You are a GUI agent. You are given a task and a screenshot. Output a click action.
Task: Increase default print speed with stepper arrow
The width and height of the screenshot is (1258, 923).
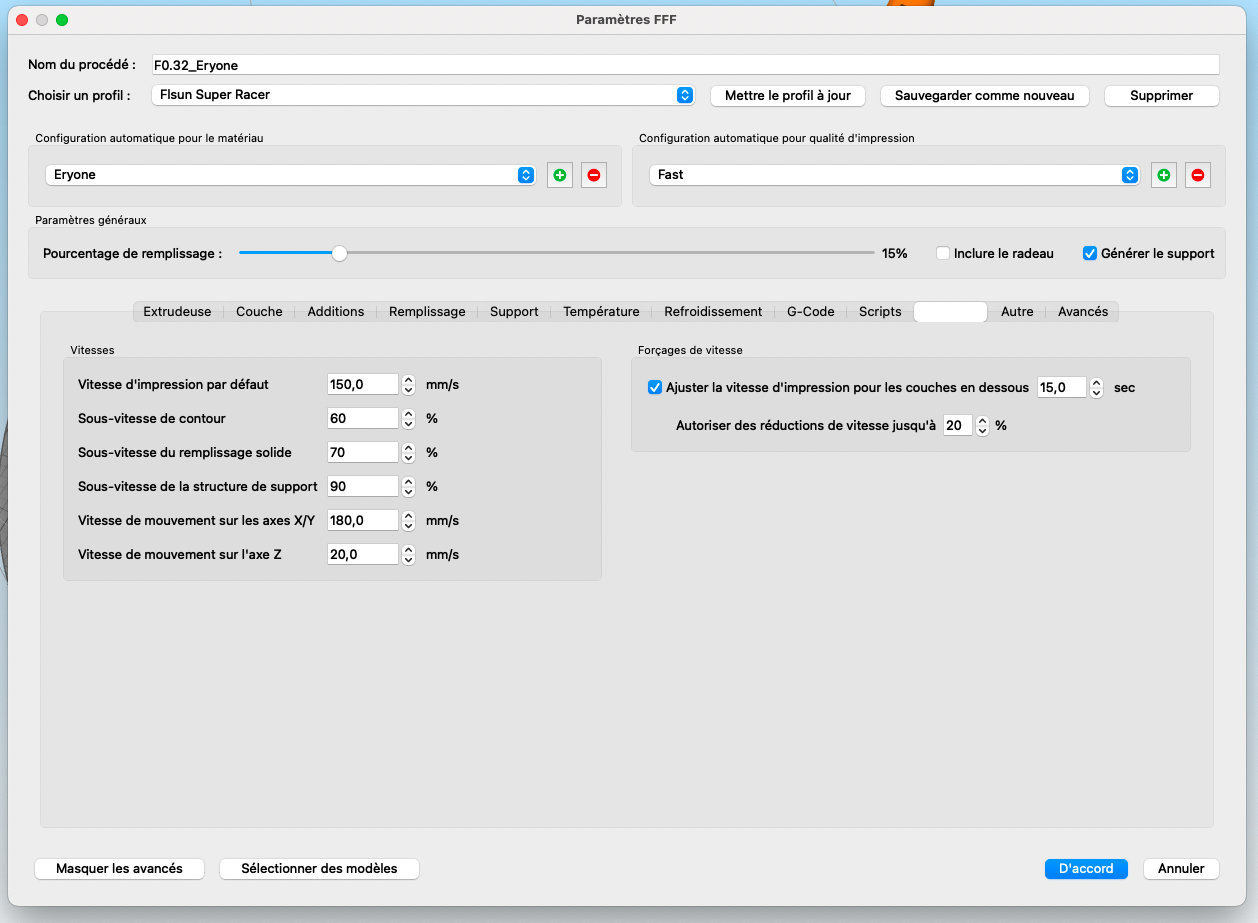(408, 380)
